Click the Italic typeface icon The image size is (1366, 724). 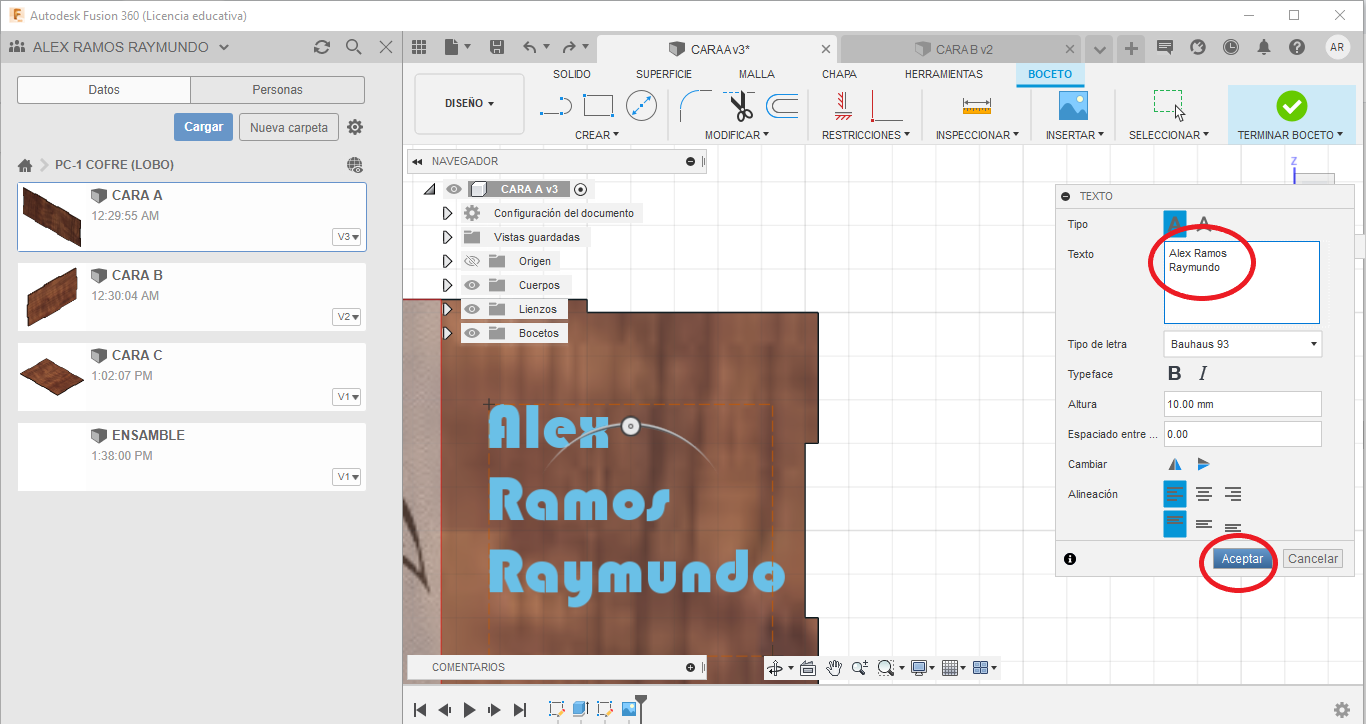pos(1203,374)
